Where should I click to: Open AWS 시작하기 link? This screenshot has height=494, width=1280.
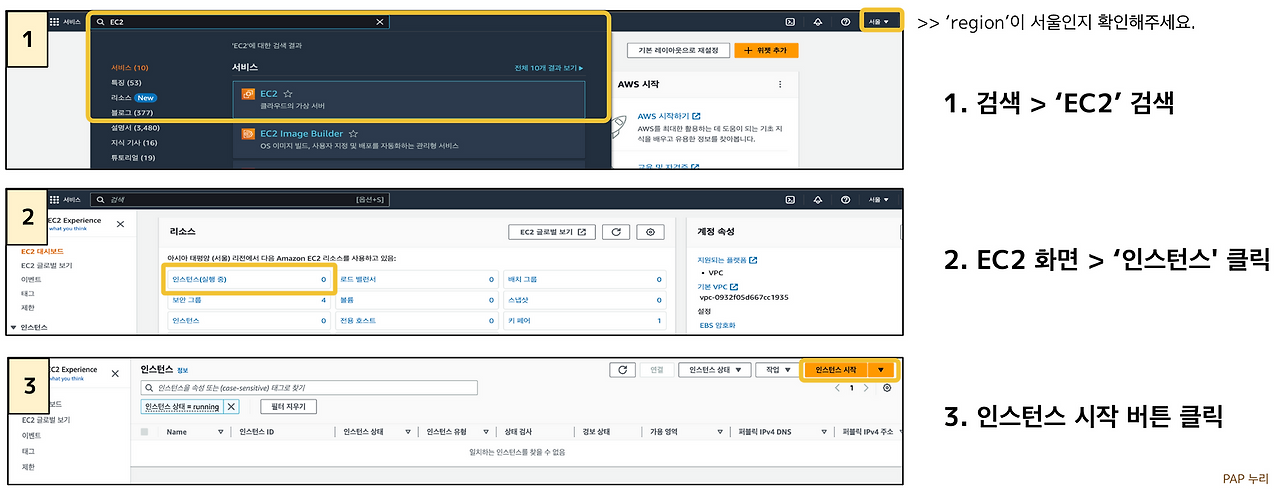coord(669,116)
